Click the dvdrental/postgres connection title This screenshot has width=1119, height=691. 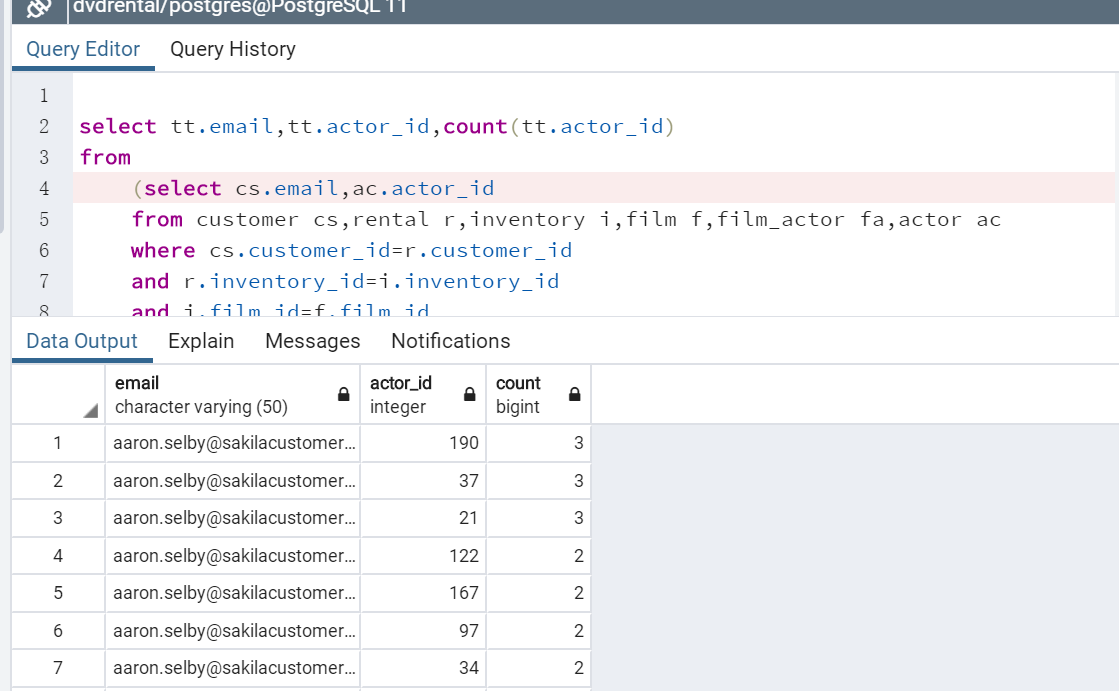[x=240, y=8]
